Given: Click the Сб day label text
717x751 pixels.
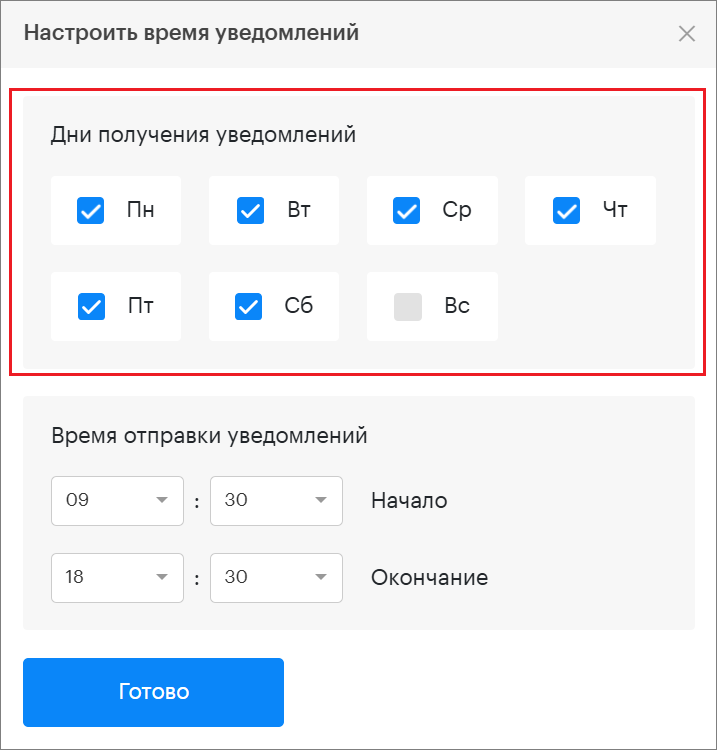Looking at the screenshot, I should coord(299,306).
